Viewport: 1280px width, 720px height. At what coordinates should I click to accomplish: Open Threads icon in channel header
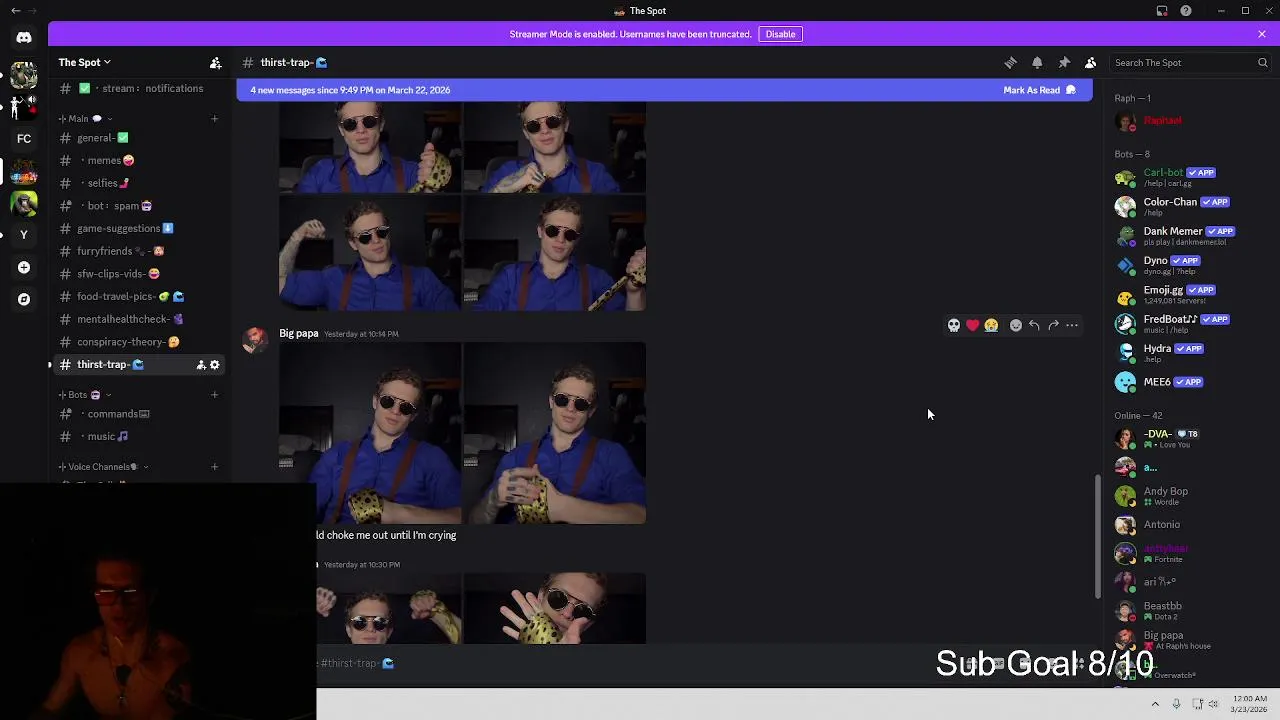[1010, 62]
